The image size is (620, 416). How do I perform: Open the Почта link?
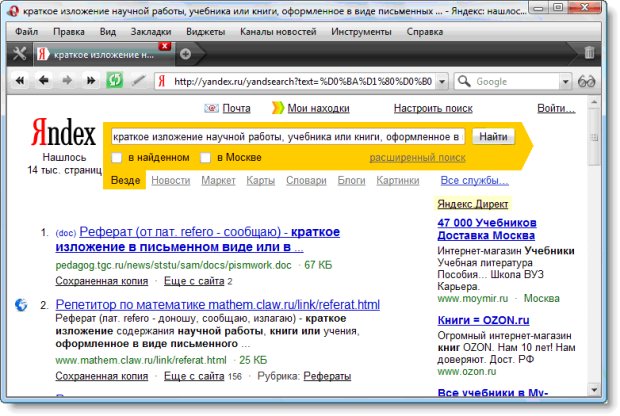236,108
